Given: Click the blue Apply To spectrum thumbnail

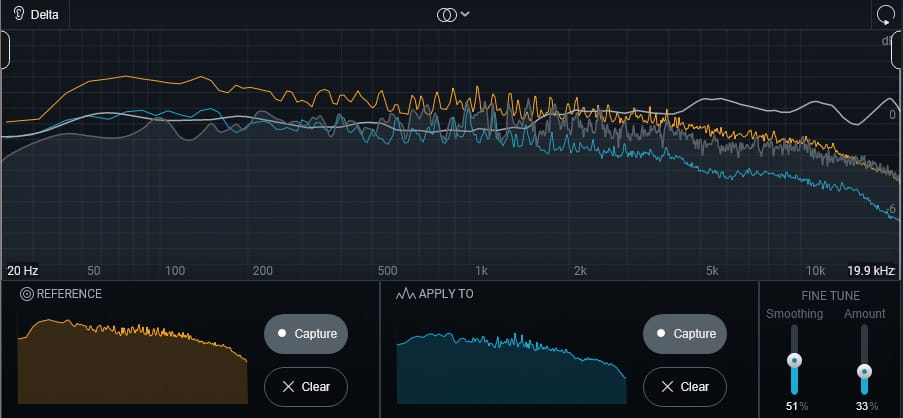Looking at the screenshot, I should pos(511,368).
